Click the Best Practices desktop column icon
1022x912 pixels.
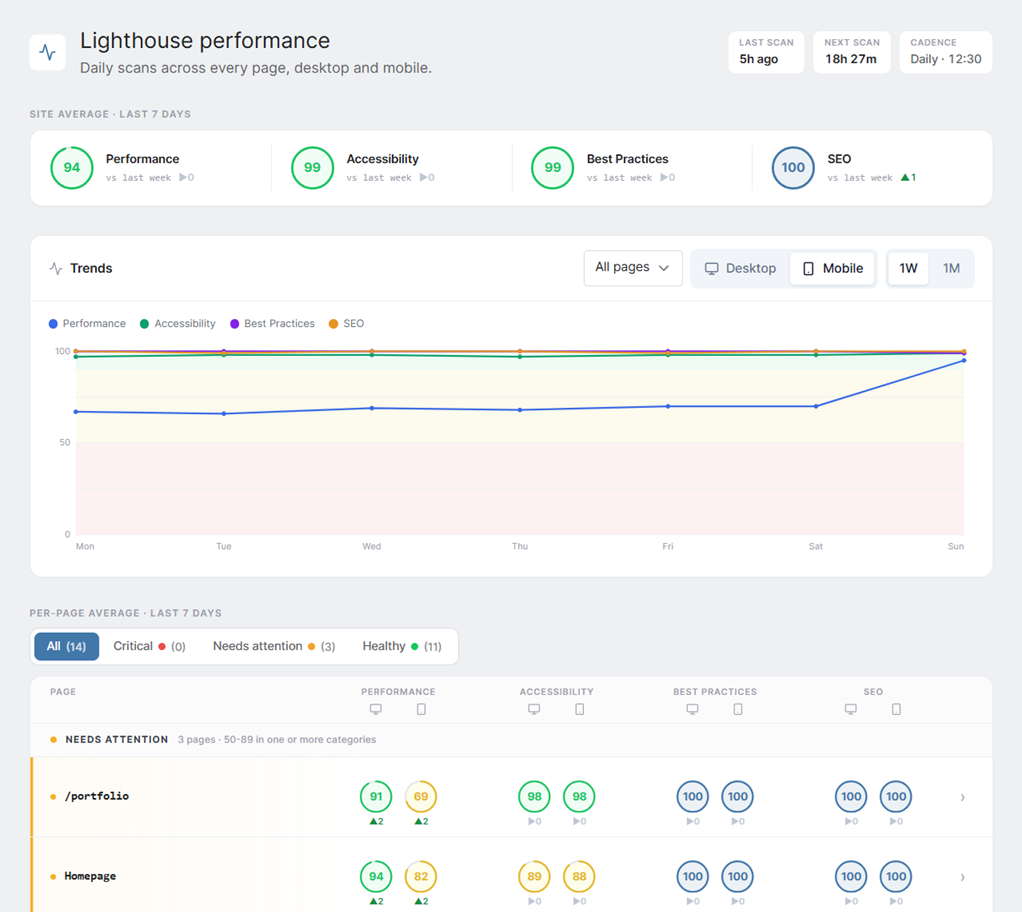693,709
